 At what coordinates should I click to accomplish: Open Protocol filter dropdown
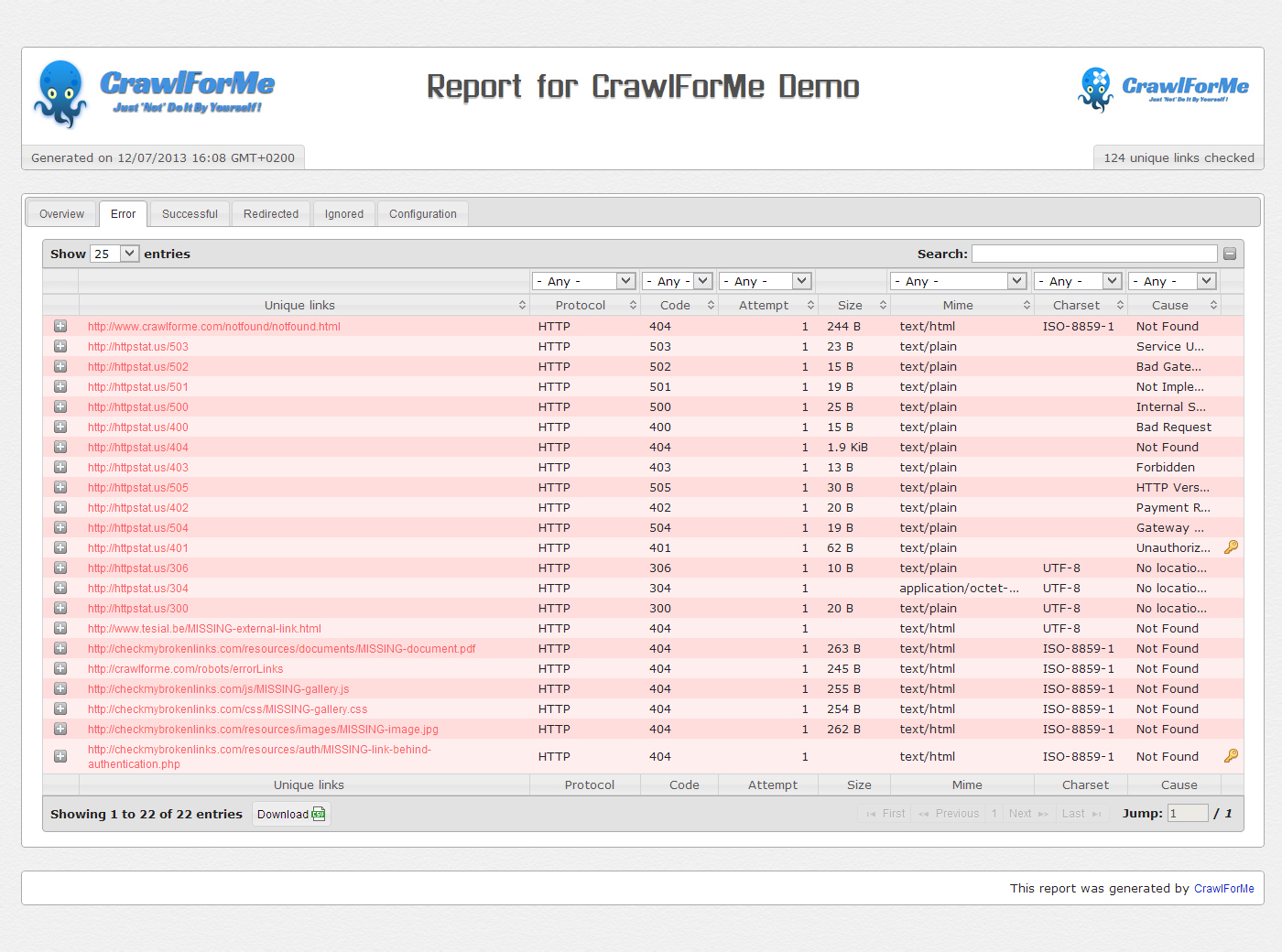click(584, 281)
